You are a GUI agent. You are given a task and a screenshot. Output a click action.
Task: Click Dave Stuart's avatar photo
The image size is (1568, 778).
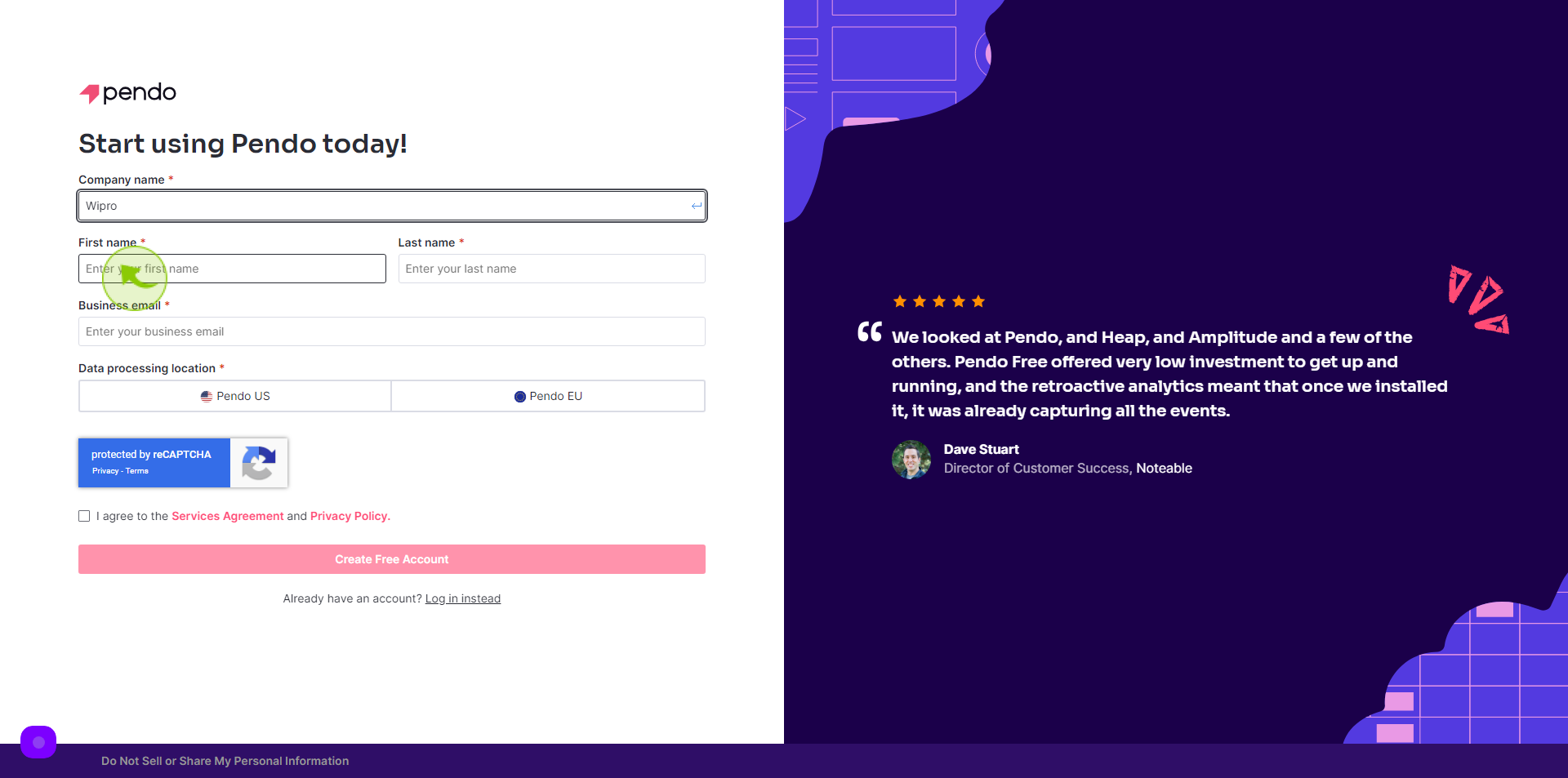[911, 460]
